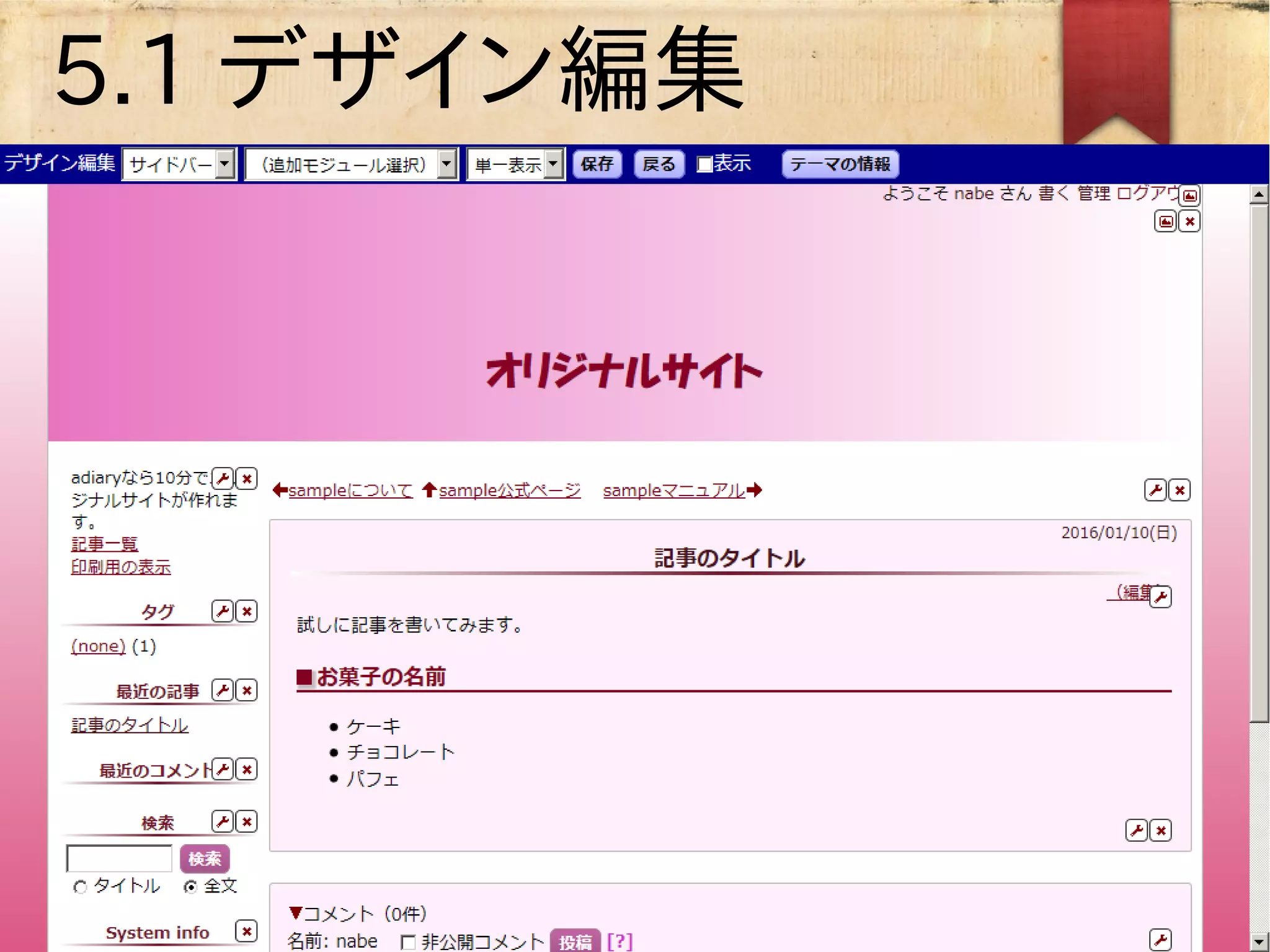Viewport: 1270px width, 952px height.
Task: Click up arrow before sample公式ページ
Action: click(x=429, y=490)
